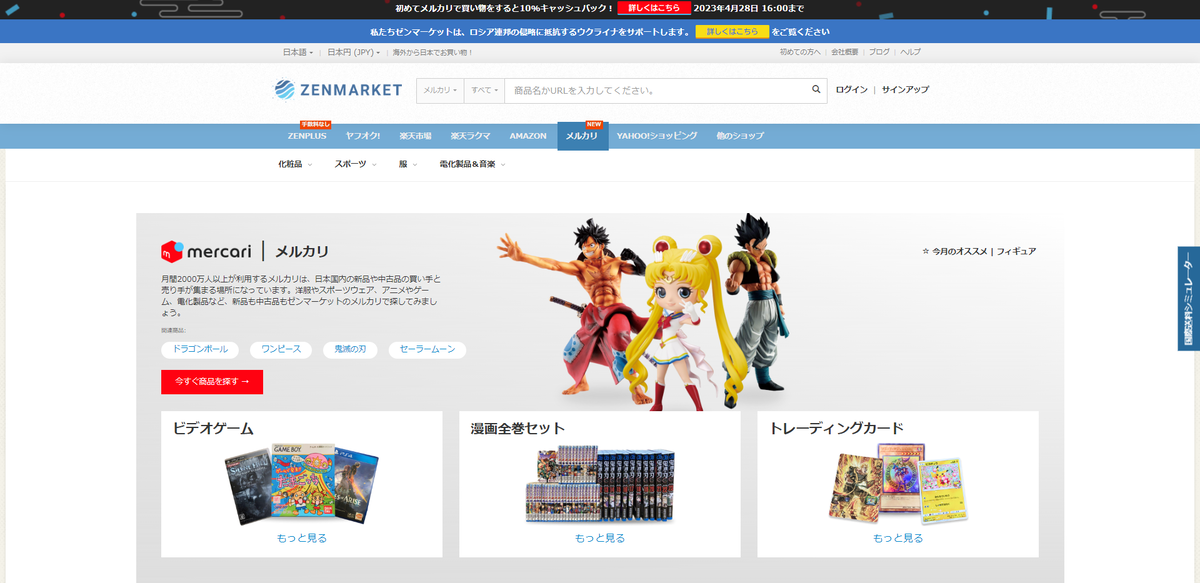Expand the 化粧品 category menu
This screenshot has width=1200, height=583.
click(x=295, y=164)
